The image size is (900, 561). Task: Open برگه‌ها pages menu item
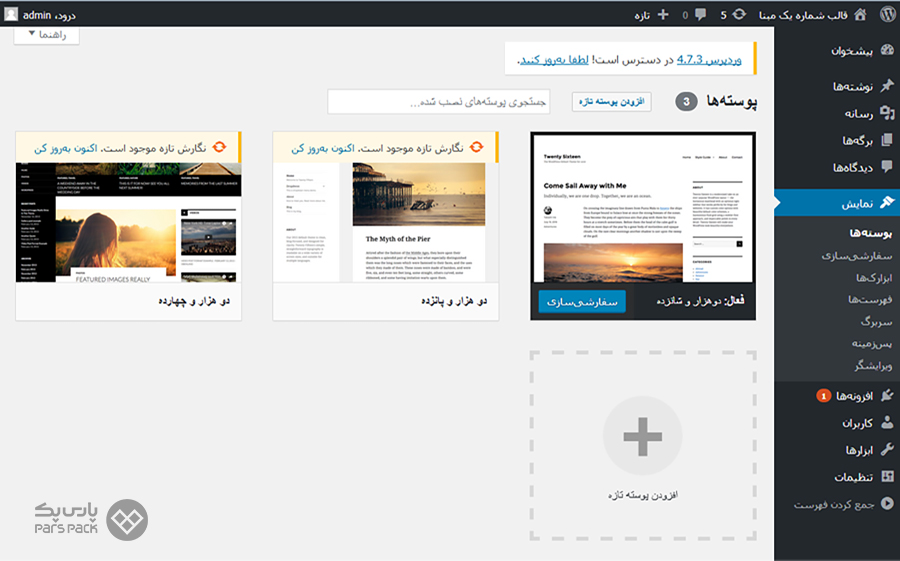coord(858,140)
